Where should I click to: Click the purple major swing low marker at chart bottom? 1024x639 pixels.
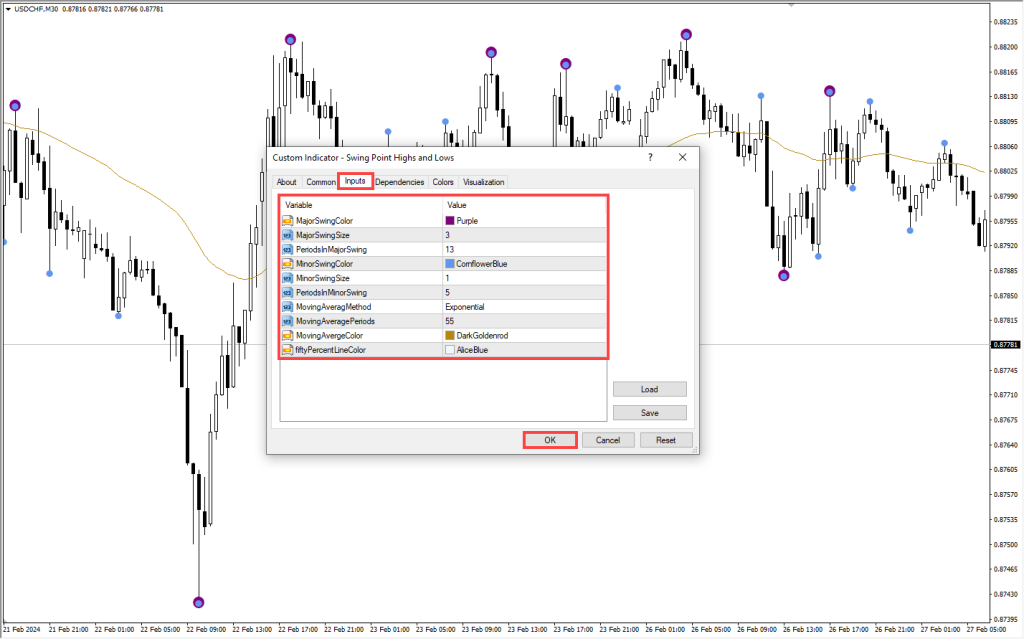tap(199, 602)
